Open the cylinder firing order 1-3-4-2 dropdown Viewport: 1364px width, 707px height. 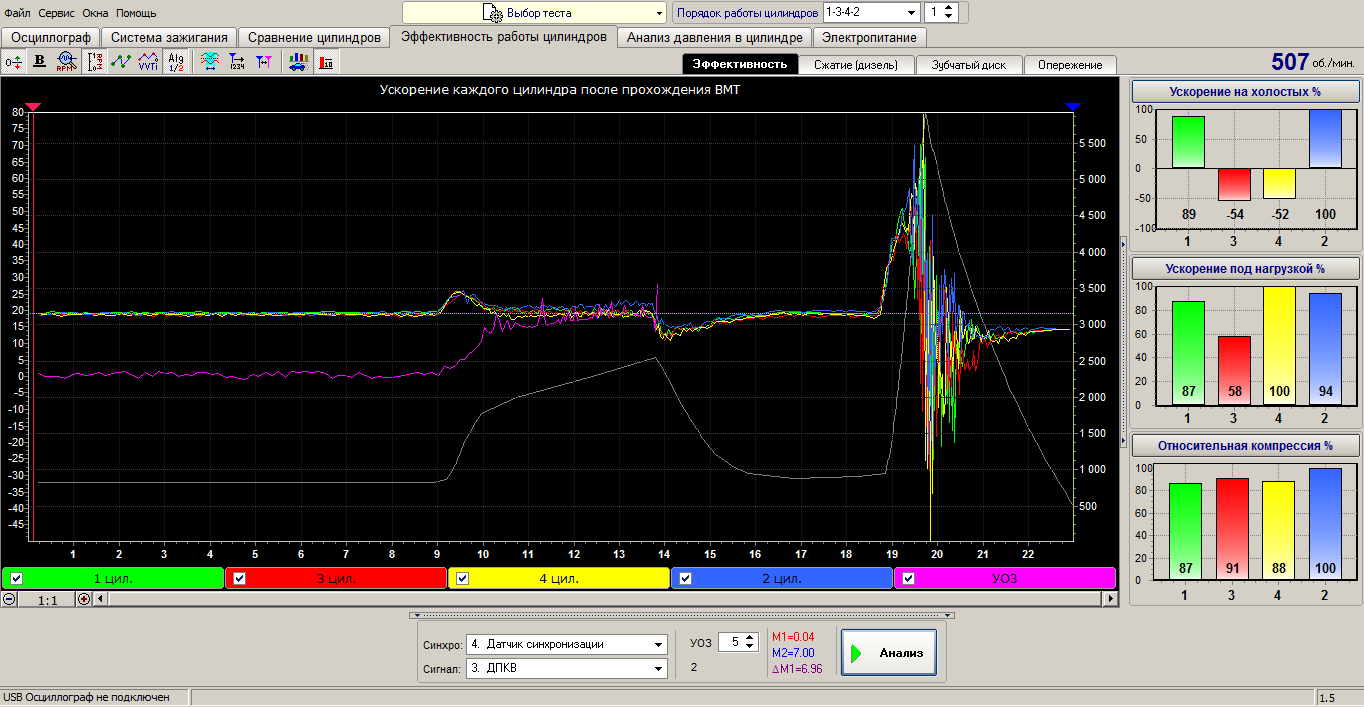click(871, 13)
